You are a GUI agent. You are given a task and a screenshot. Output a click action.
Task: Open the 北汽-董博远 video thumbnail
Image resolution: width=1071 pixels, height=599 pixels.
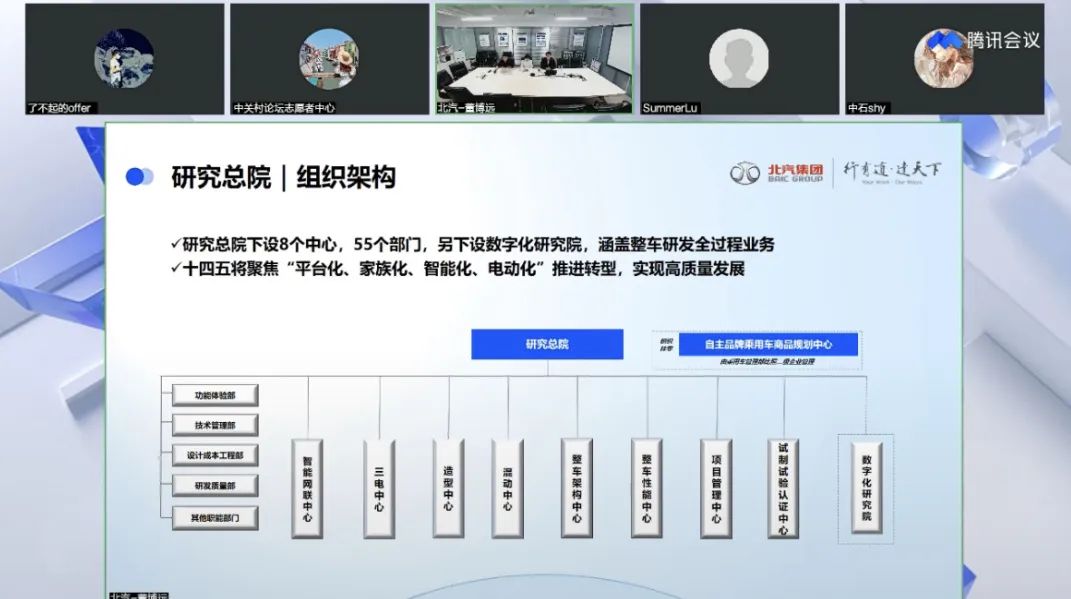coord(534,57)
